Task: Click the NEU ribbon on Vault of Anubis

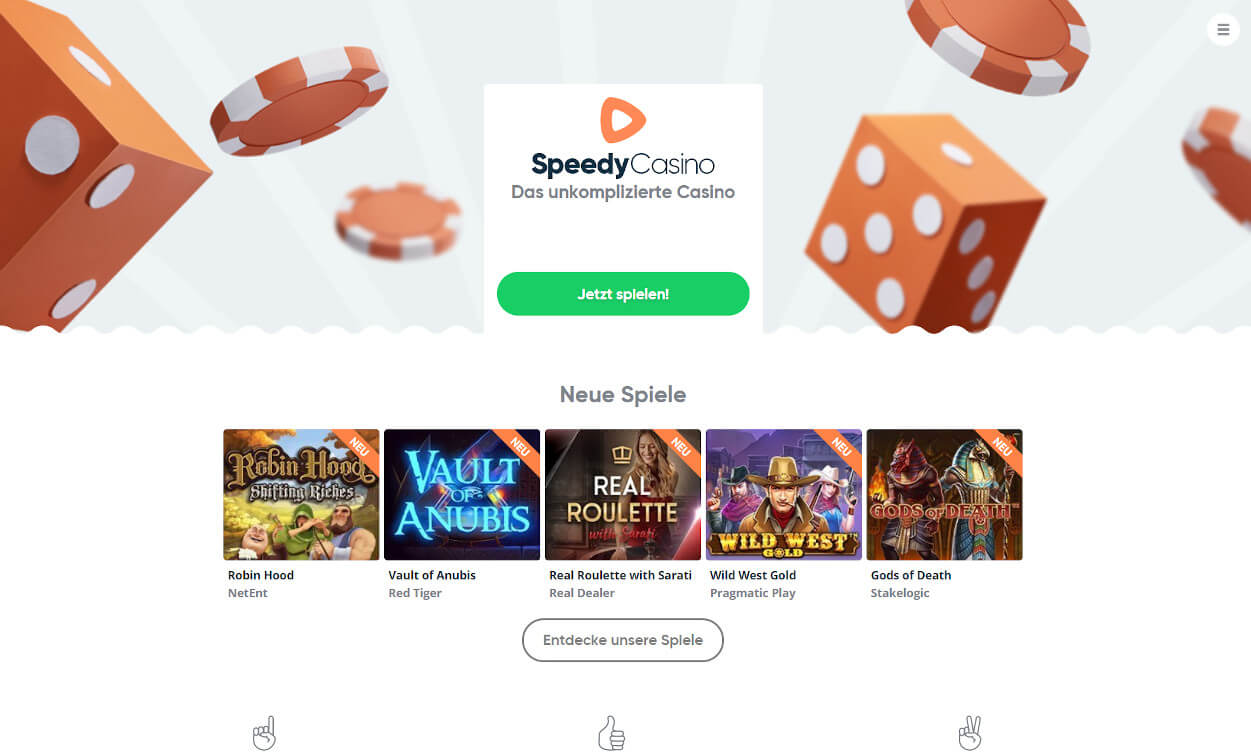Action: 518,446
